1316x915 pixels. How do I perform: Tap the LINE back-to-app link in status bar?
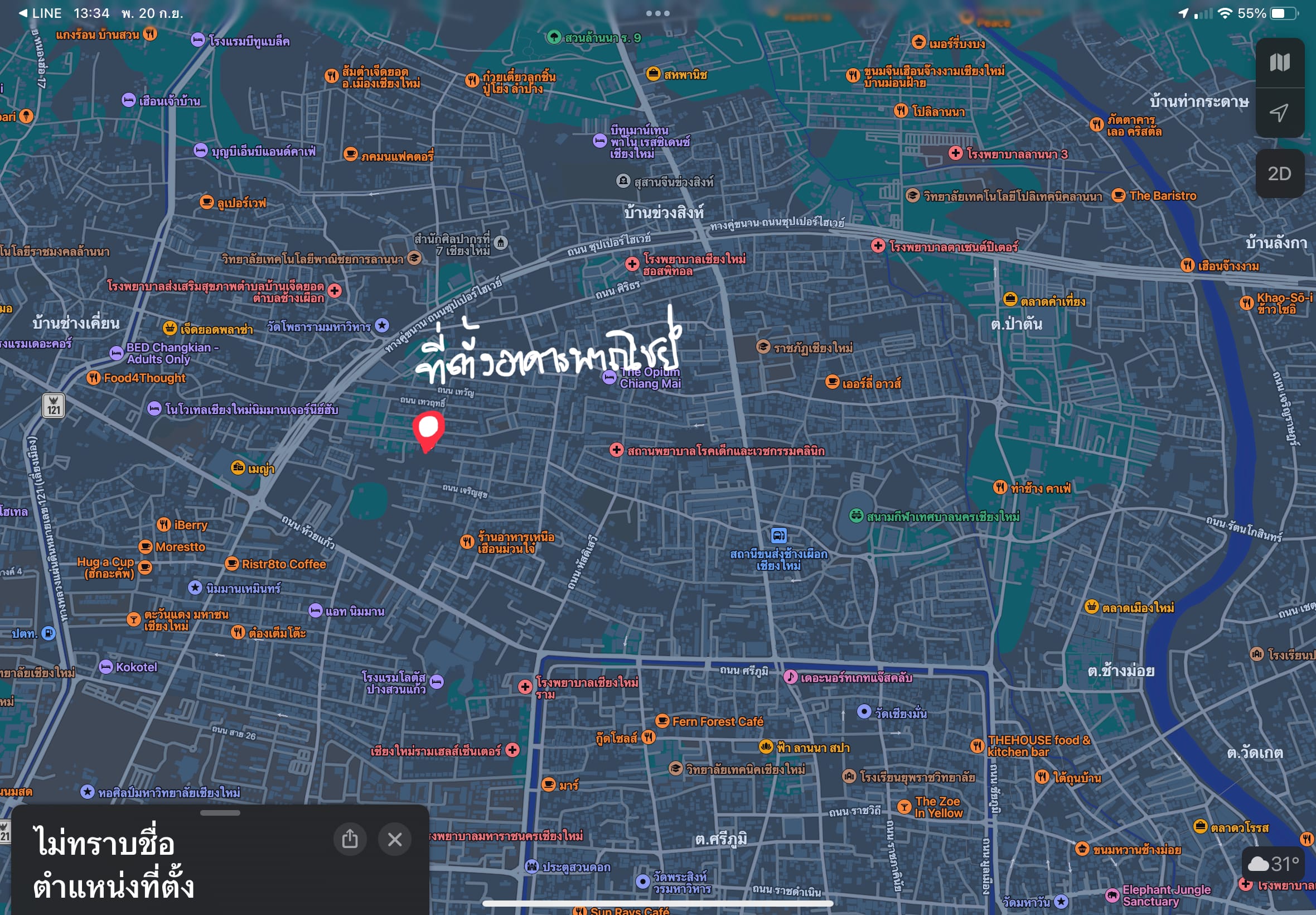[40, 13]
